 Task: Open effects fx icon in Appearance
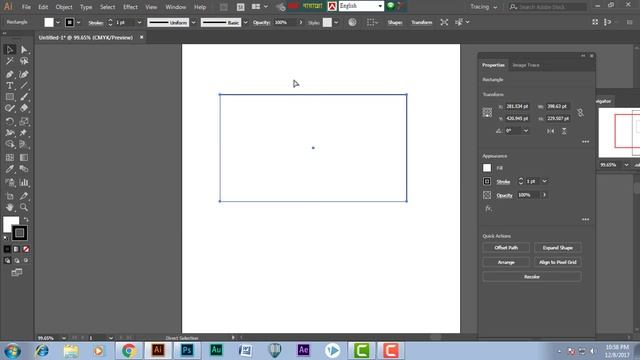(x=488, y=209)
